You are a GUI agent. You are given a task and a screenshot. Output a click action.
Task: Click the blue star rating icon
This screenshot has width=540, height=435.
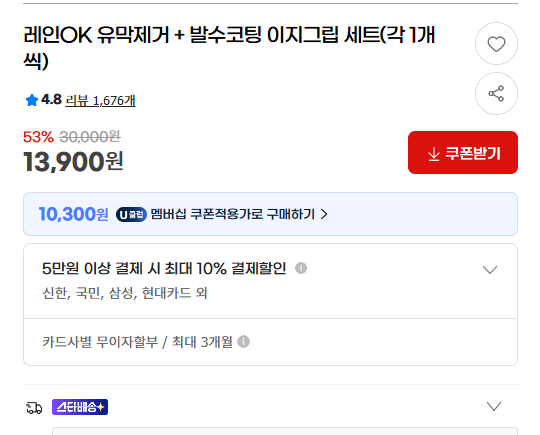click(32, 100)
